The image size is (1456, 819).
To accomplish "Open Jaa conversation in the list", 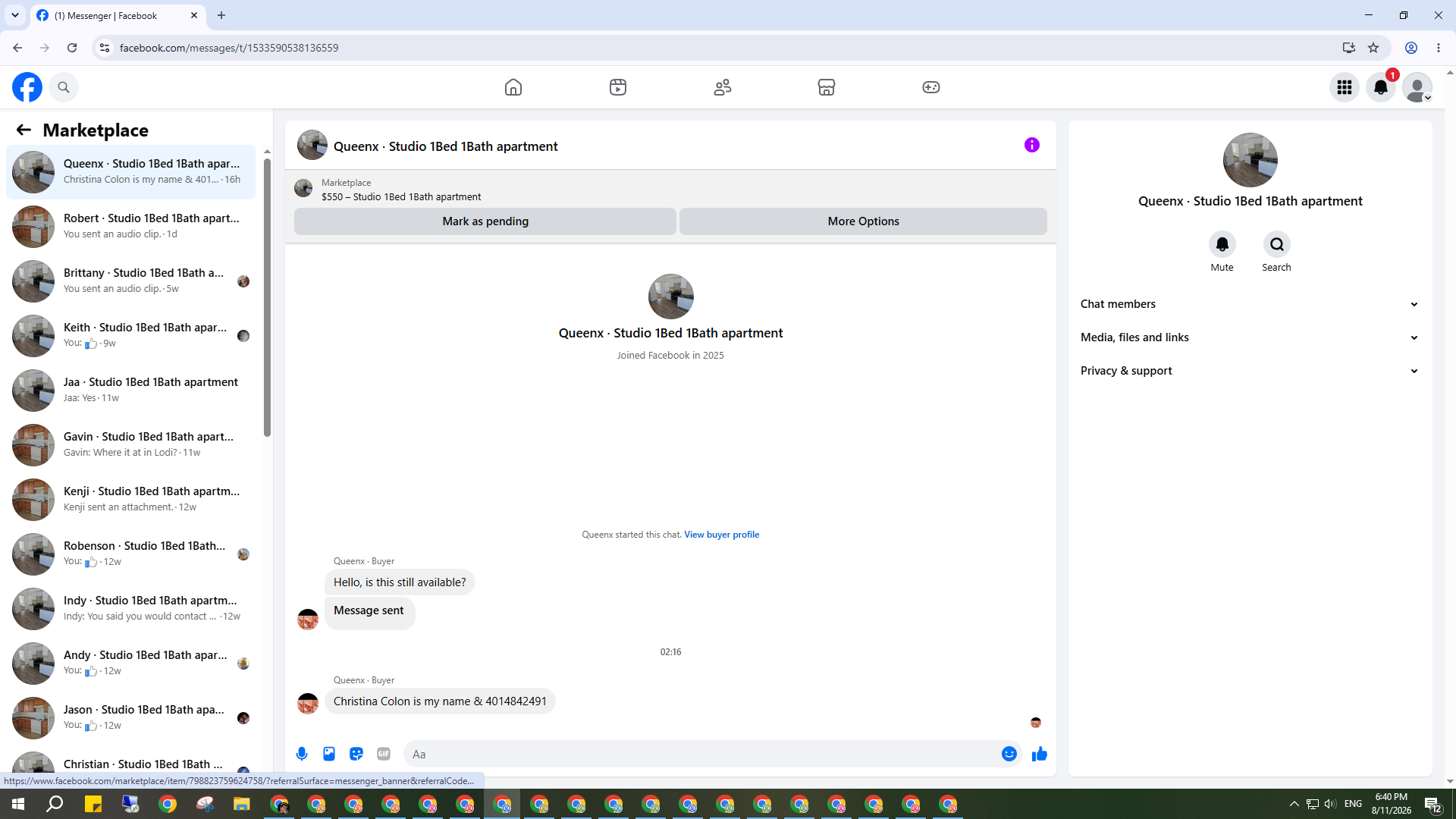I will (x=131, y=391).
